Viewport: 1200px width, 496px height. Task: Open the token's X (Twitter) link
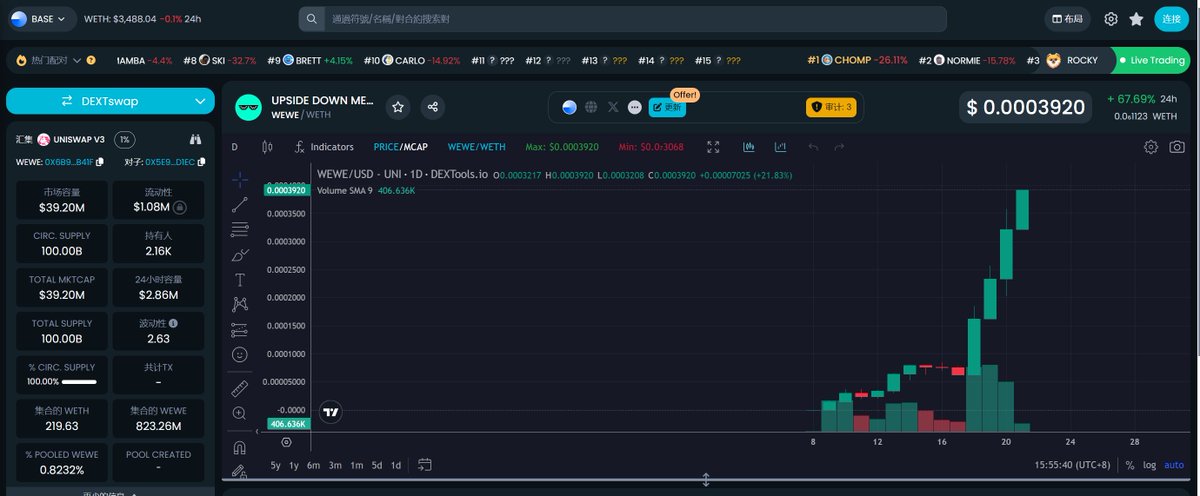point(613,107)
